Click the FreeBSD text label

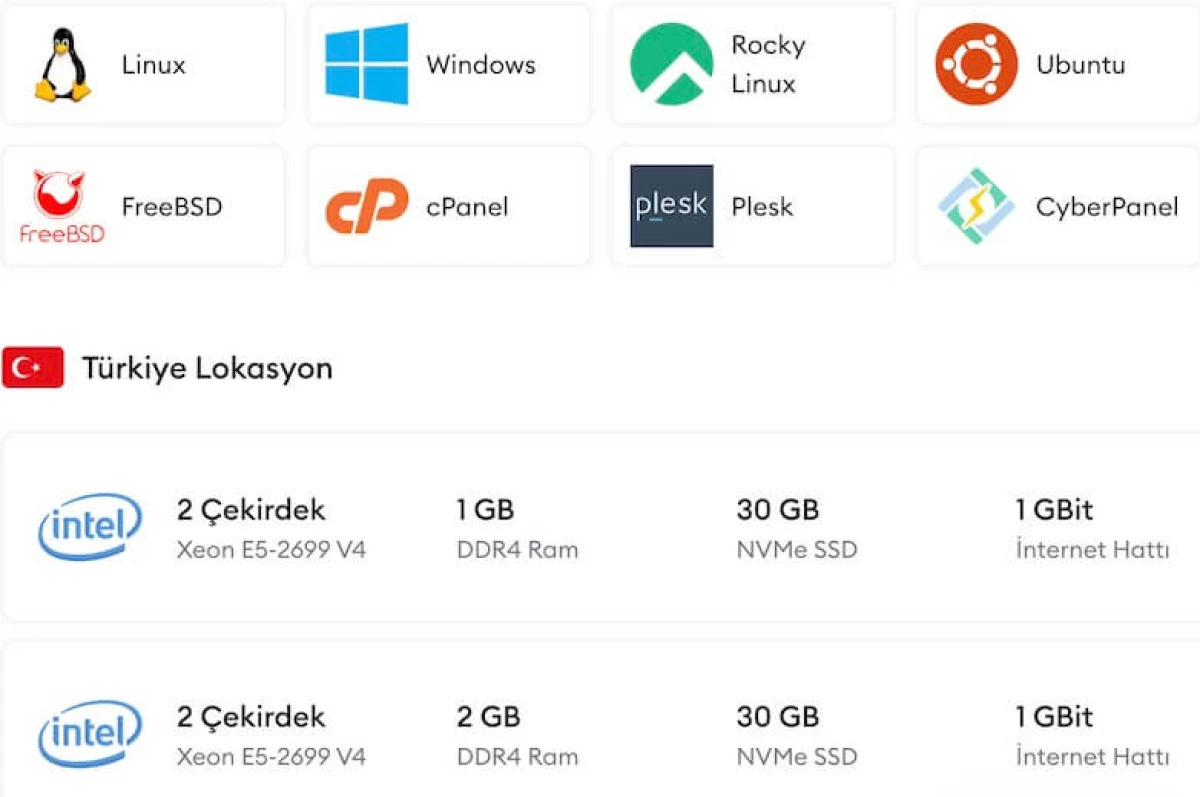[172, 207]
